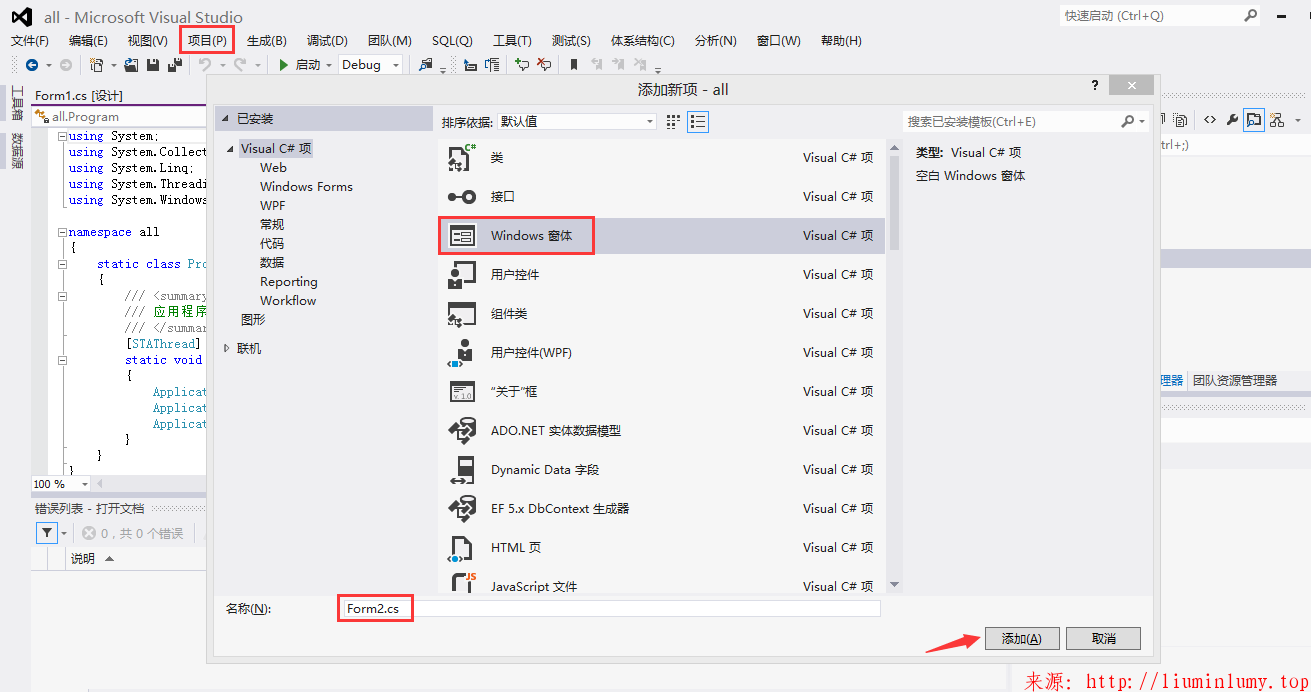The height and width of the screenshot is (692, 1311).
Task: Click the navigate backward arrow icon
Action: click(x=32, y=65)
